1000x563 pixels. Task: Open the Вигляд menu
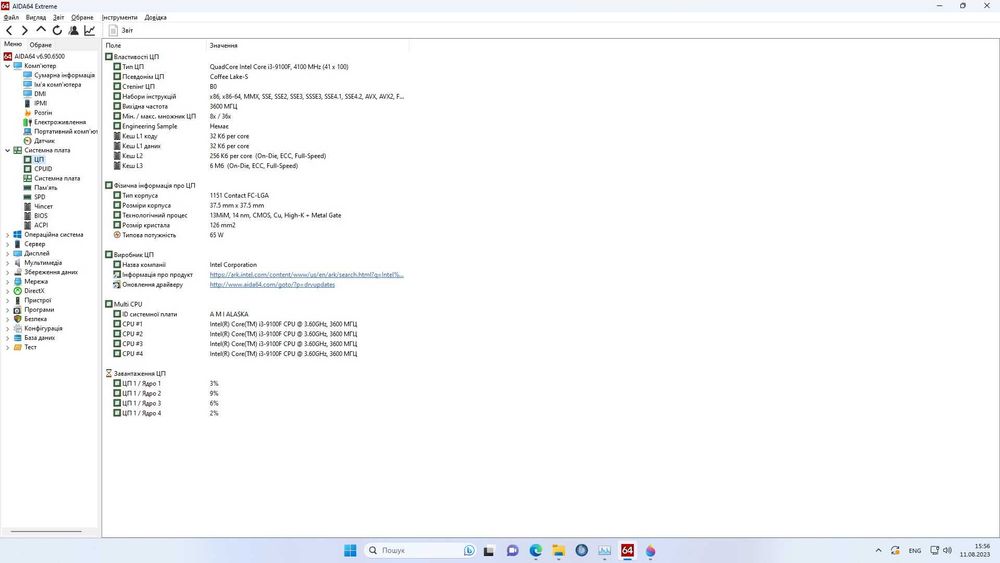[x=36, y=17]
